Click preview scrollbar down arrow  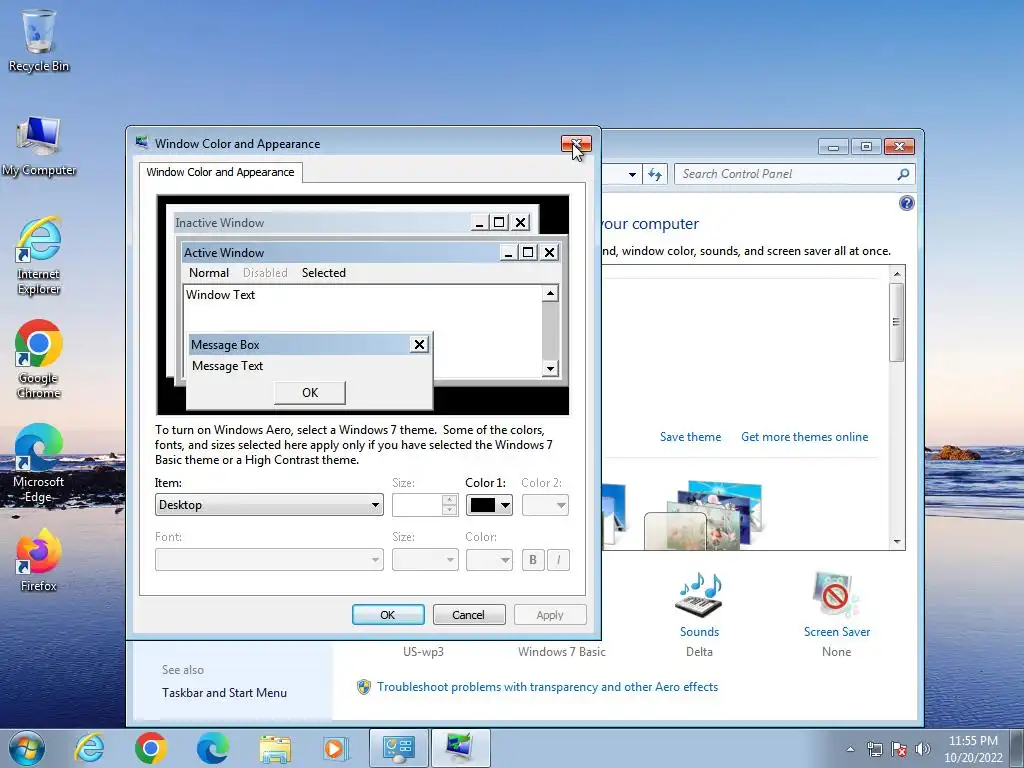[550, 369]
